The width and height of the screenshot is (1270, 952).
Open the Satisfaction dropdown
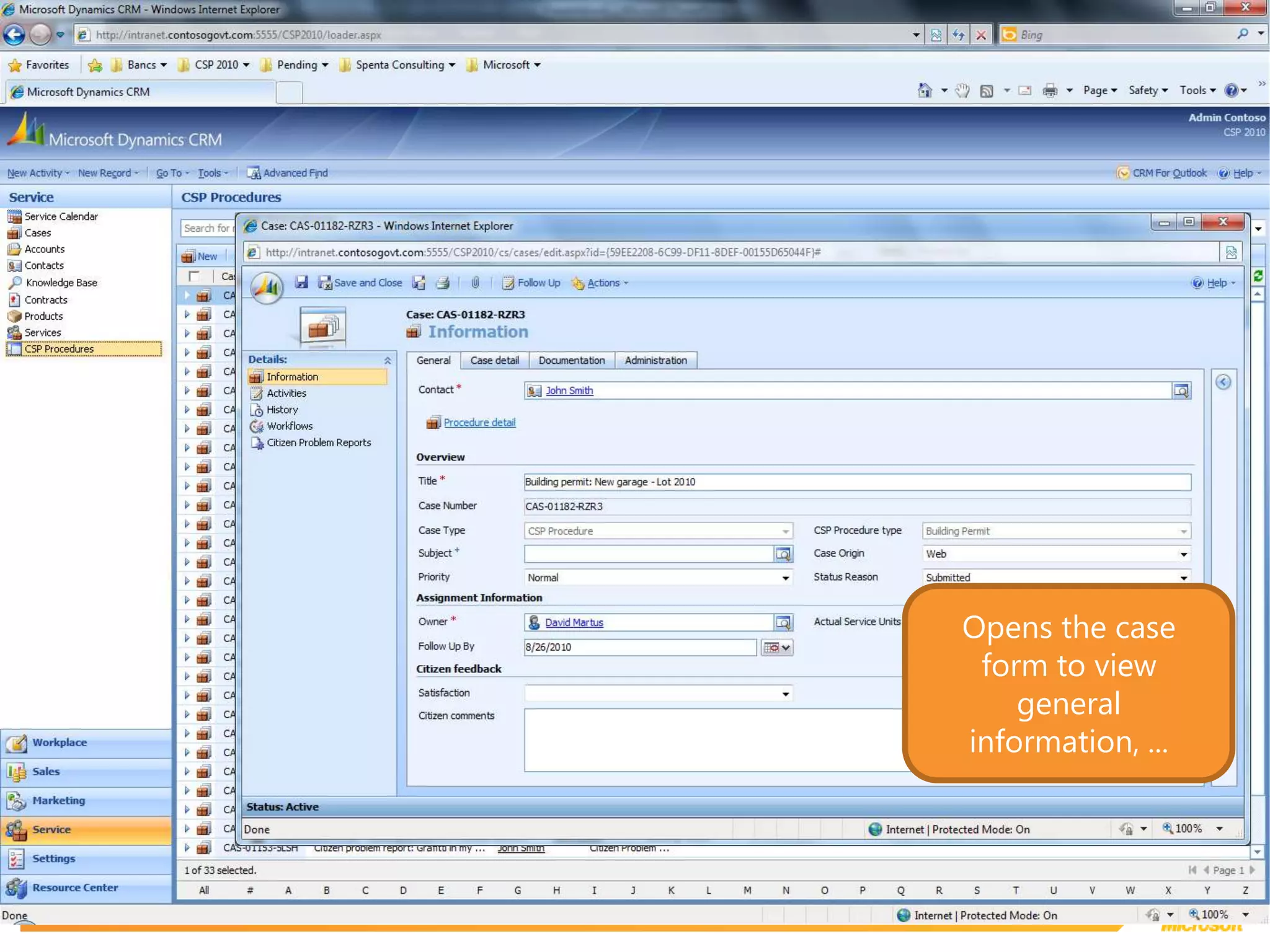tap(785, 694)
